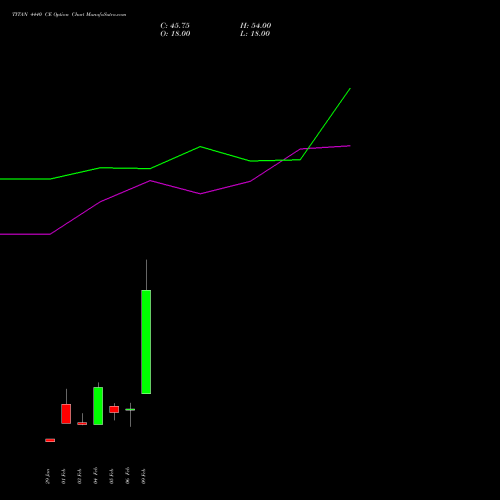Select the small red candlestick for 02 Feb
The width and height of the screenshot is (500, 500).
[x=82, y=423]
